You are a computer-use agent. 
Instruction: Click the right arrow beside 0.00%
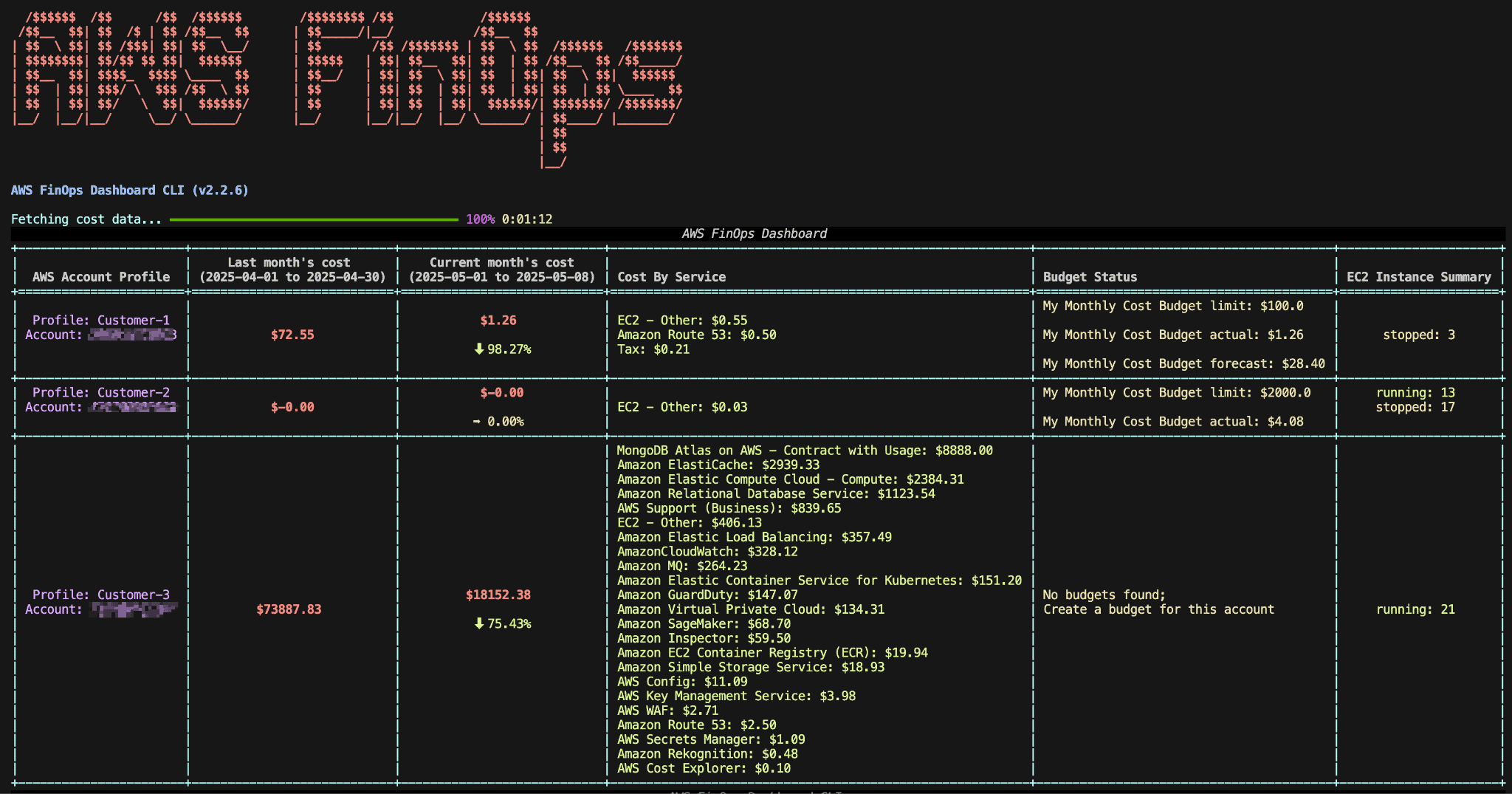(x=477, y=422)
